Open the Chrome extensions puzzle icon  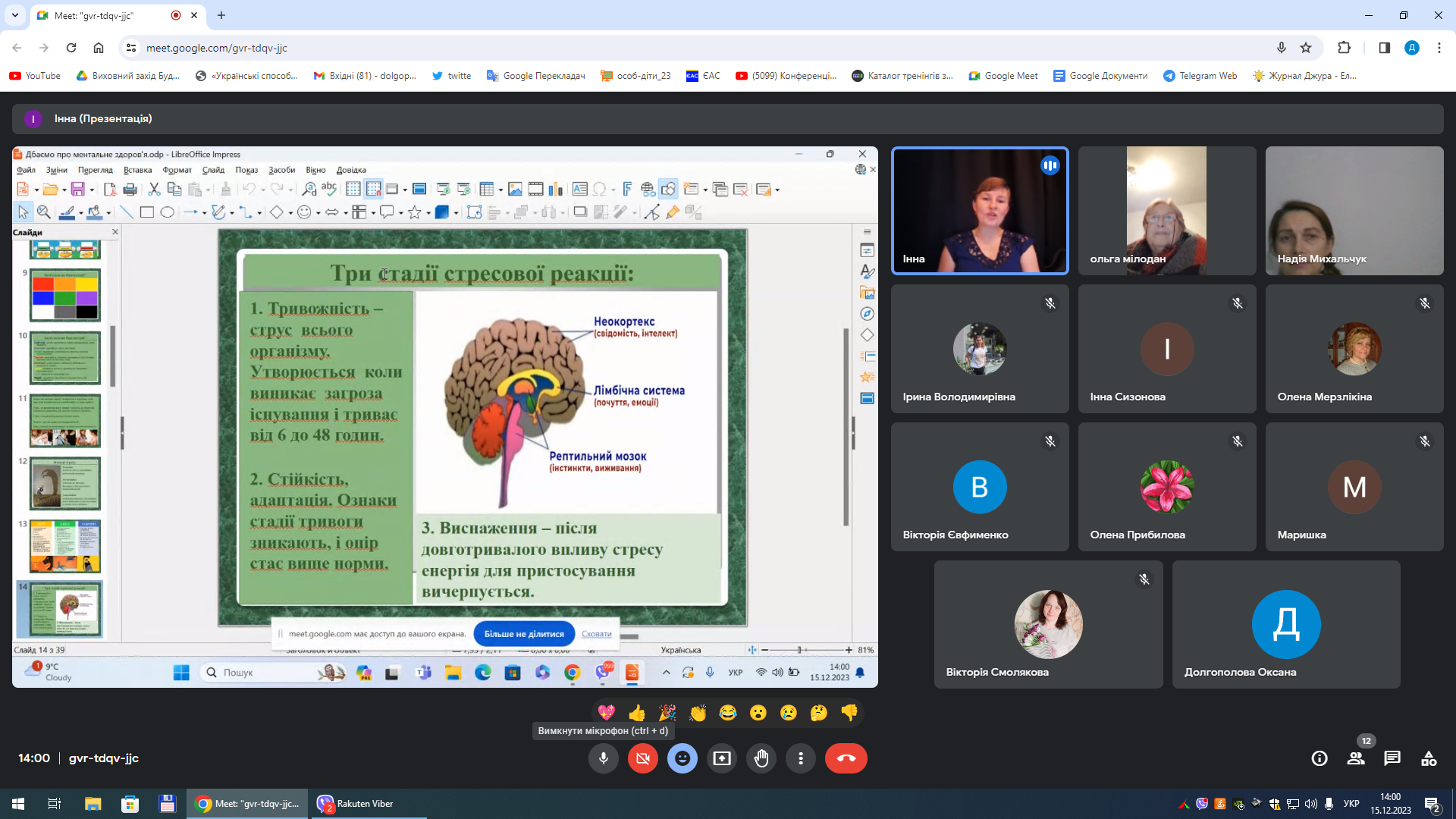click(1344, 48)
